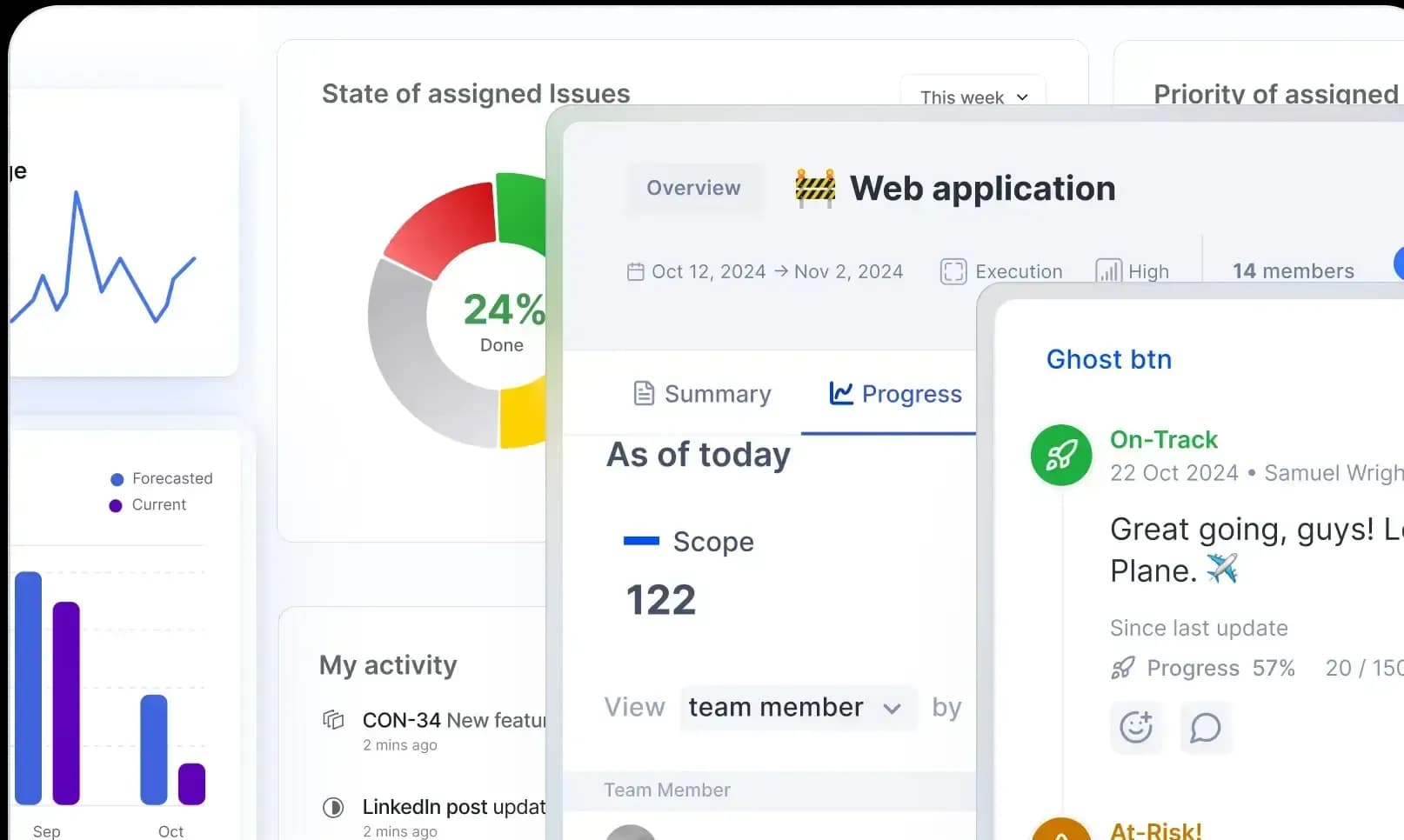Open the This week filter dropdown
1404x840 pixels.
972,97
